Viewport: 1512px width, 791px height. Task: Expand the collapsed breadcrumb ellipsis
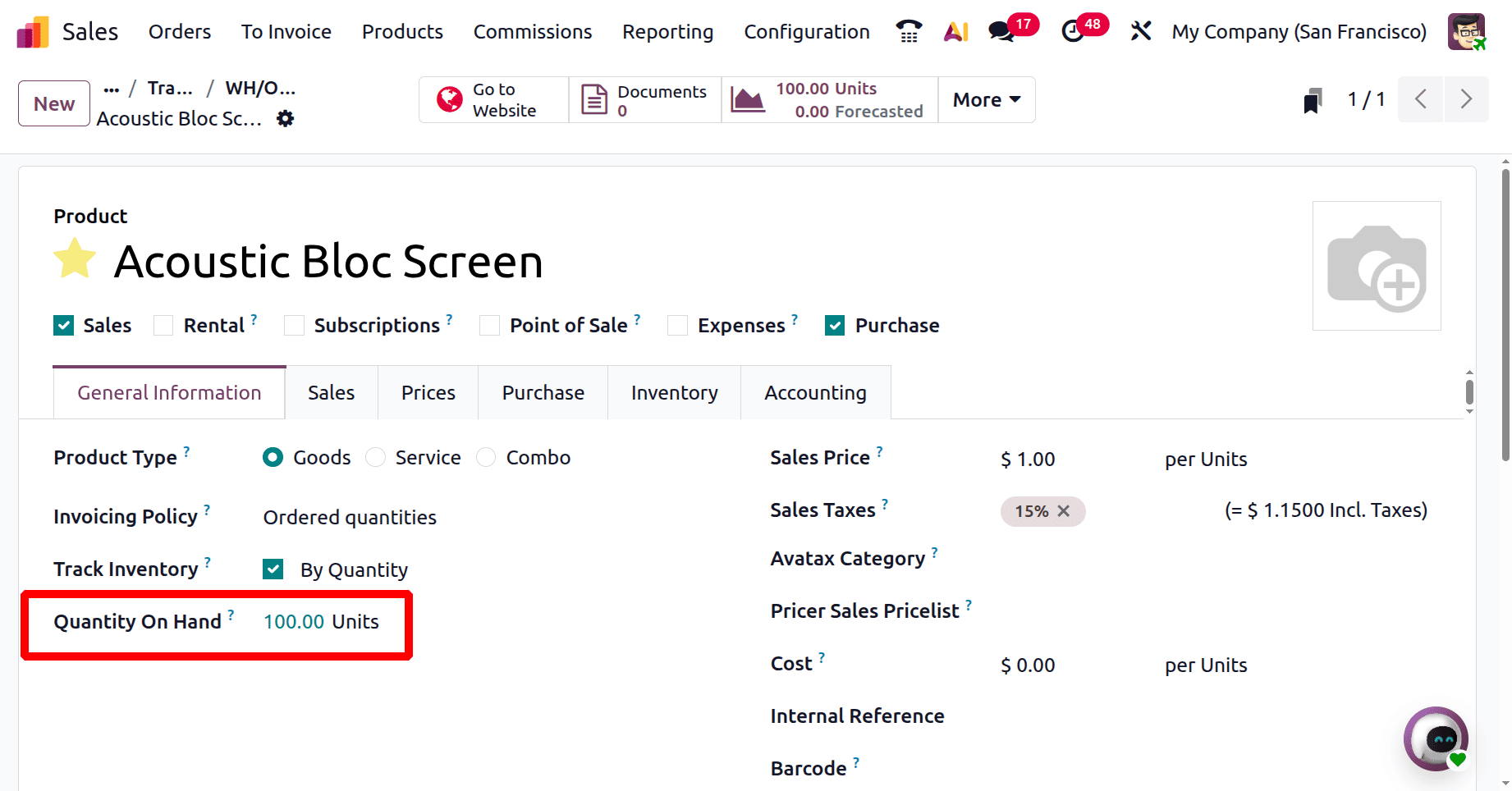pos(112,89)
